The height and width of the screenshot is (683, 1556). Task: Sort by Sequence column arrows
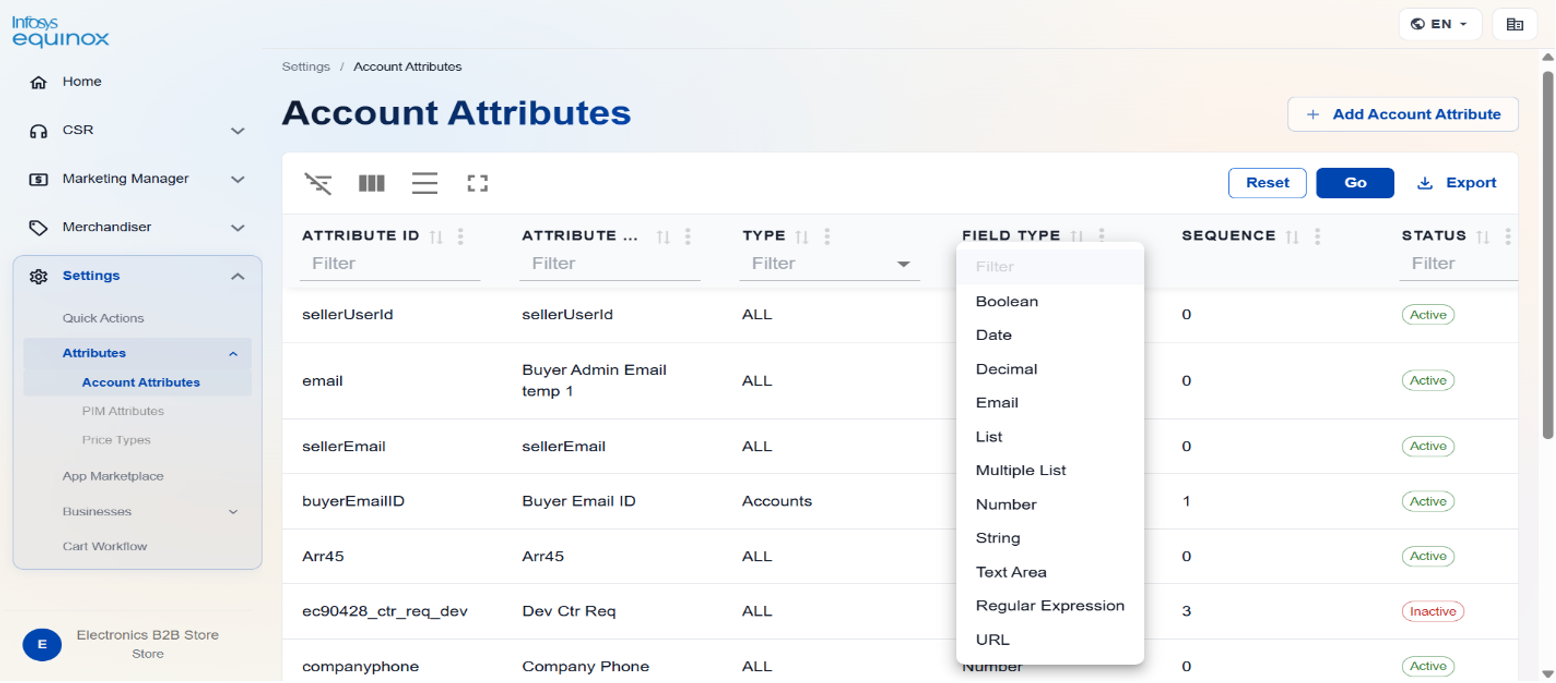click(x=1292, y=237)
